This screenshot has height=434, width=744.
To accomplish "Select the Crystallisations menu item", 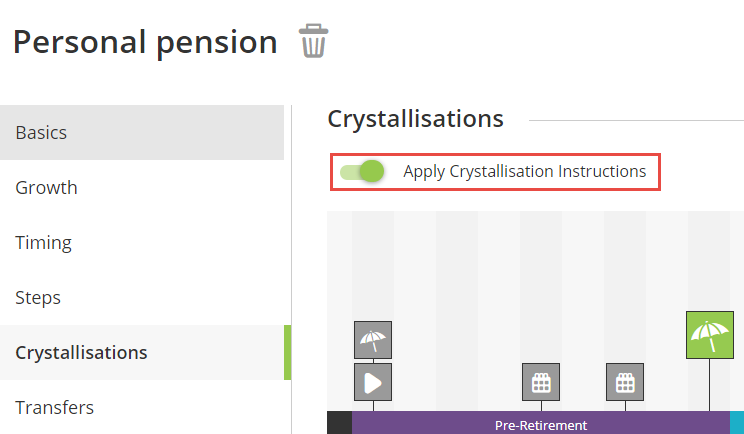I will [142, 352].
